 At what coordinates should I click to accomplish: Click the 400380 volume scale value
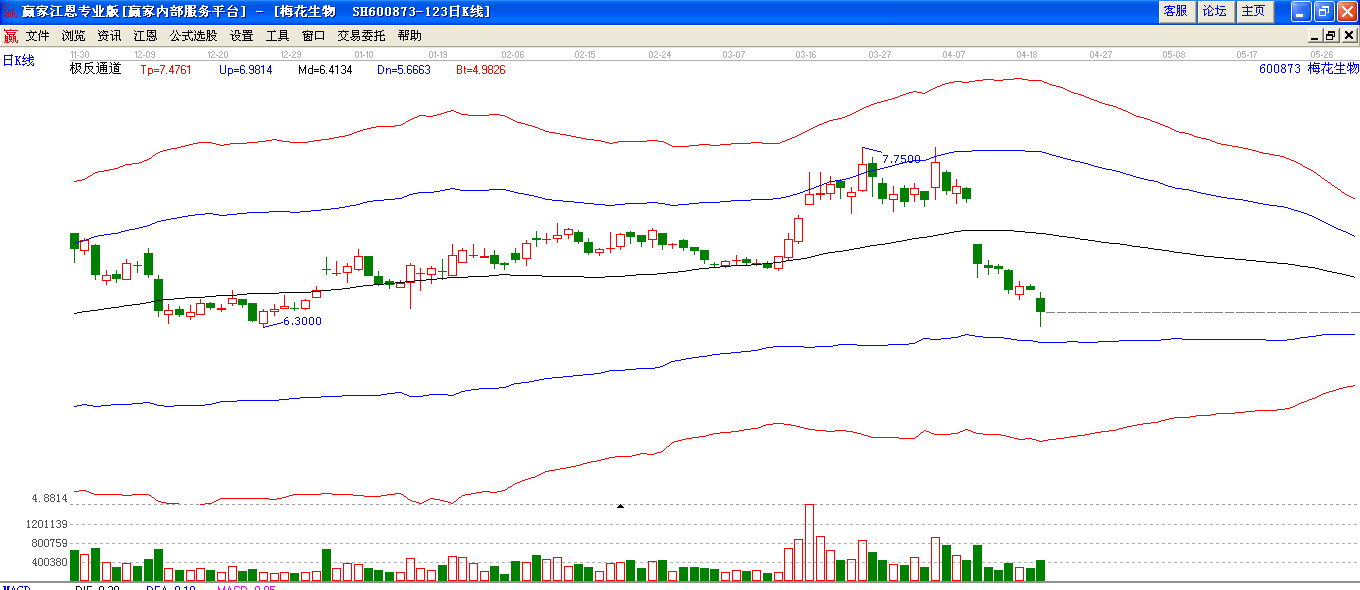[x=49, y=562]
